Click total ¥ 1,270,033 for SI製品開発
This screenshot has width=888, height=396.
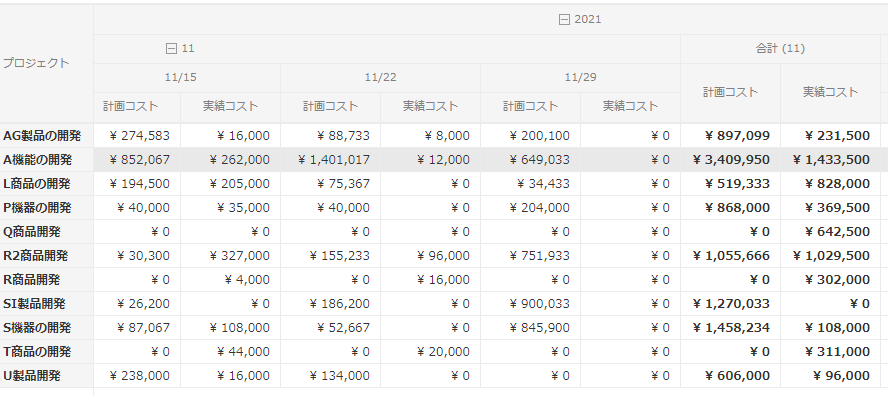coord(731,304)
